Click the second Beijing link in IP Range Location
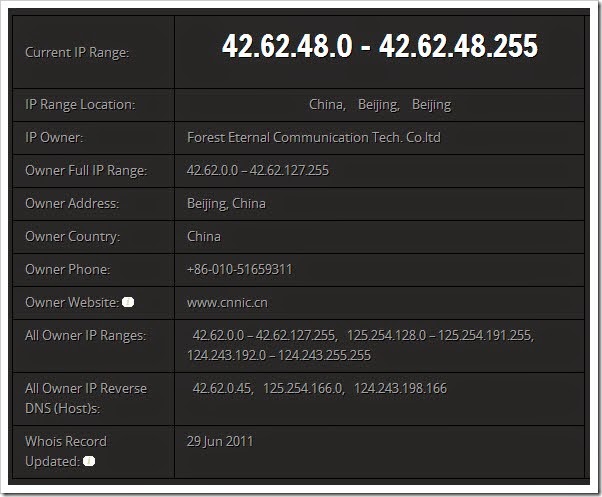The width and height of the screenshot is (602, 497). (x=432, y=104)
